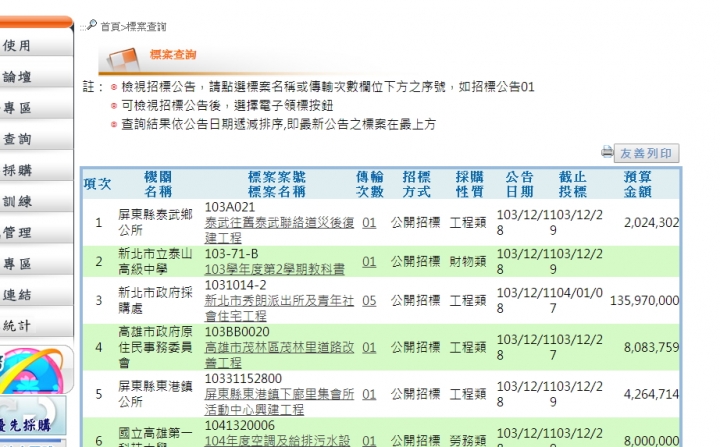The height and width of the screenshot is (447, 720).
Task: Click 勞務類 in row 6
Action: [x=467, y=441]
